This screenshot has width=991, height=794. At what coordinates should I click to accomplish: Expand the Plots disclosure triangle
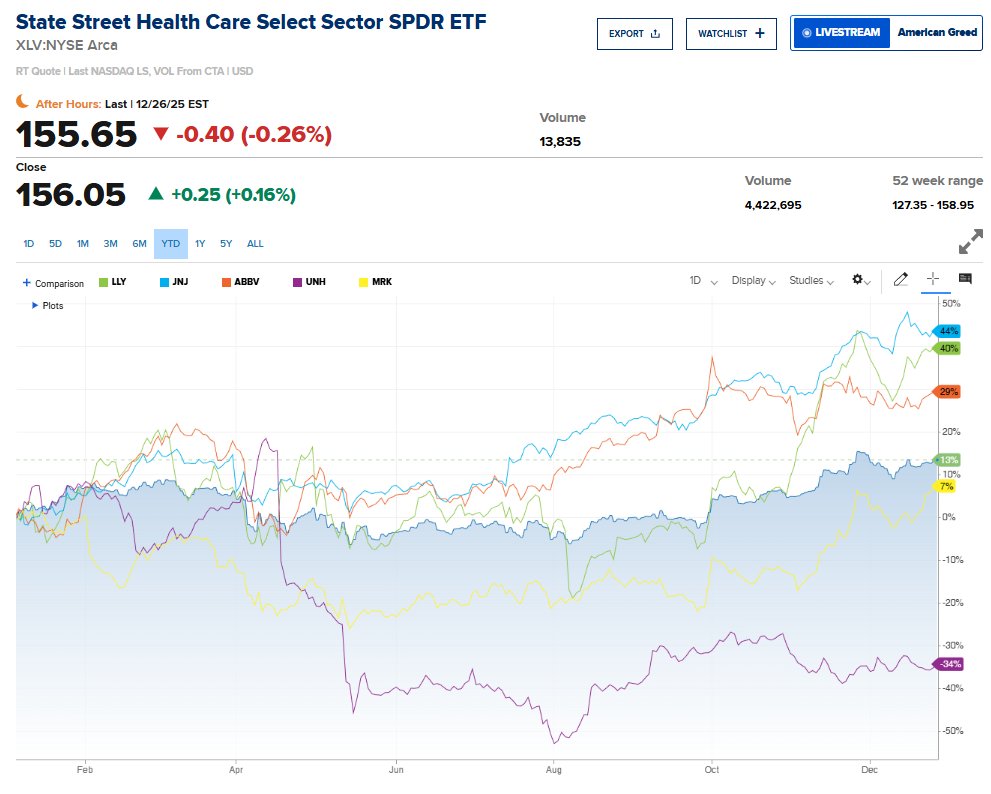pos(37,305)
